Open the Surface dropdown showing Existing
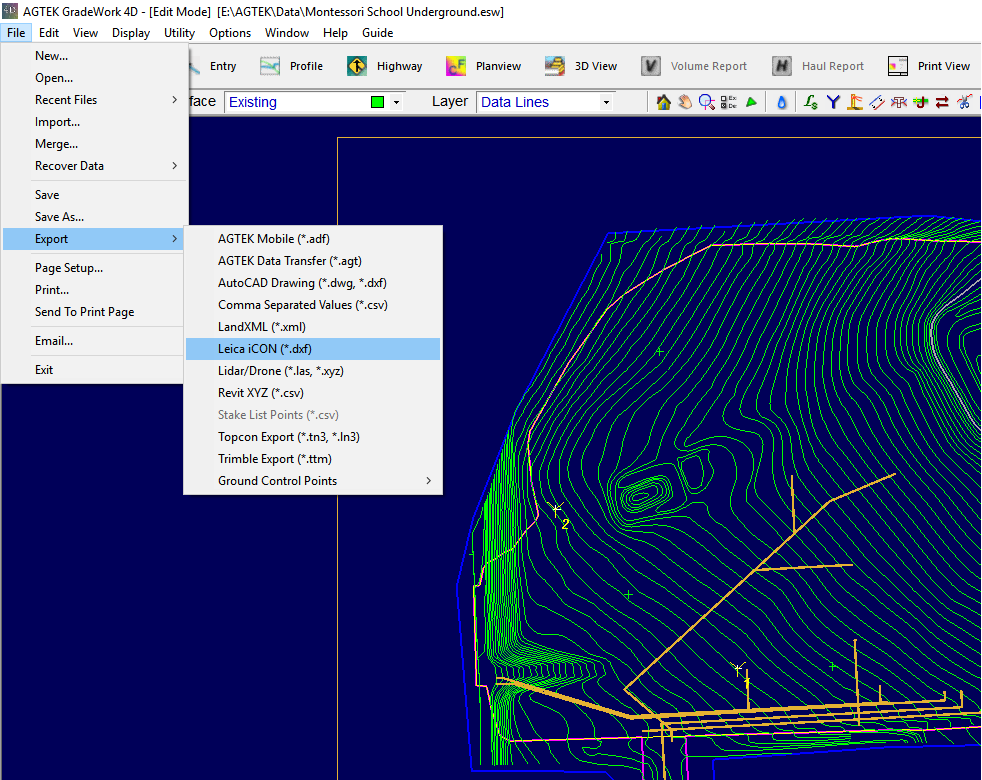 click(x=396, y=102)
